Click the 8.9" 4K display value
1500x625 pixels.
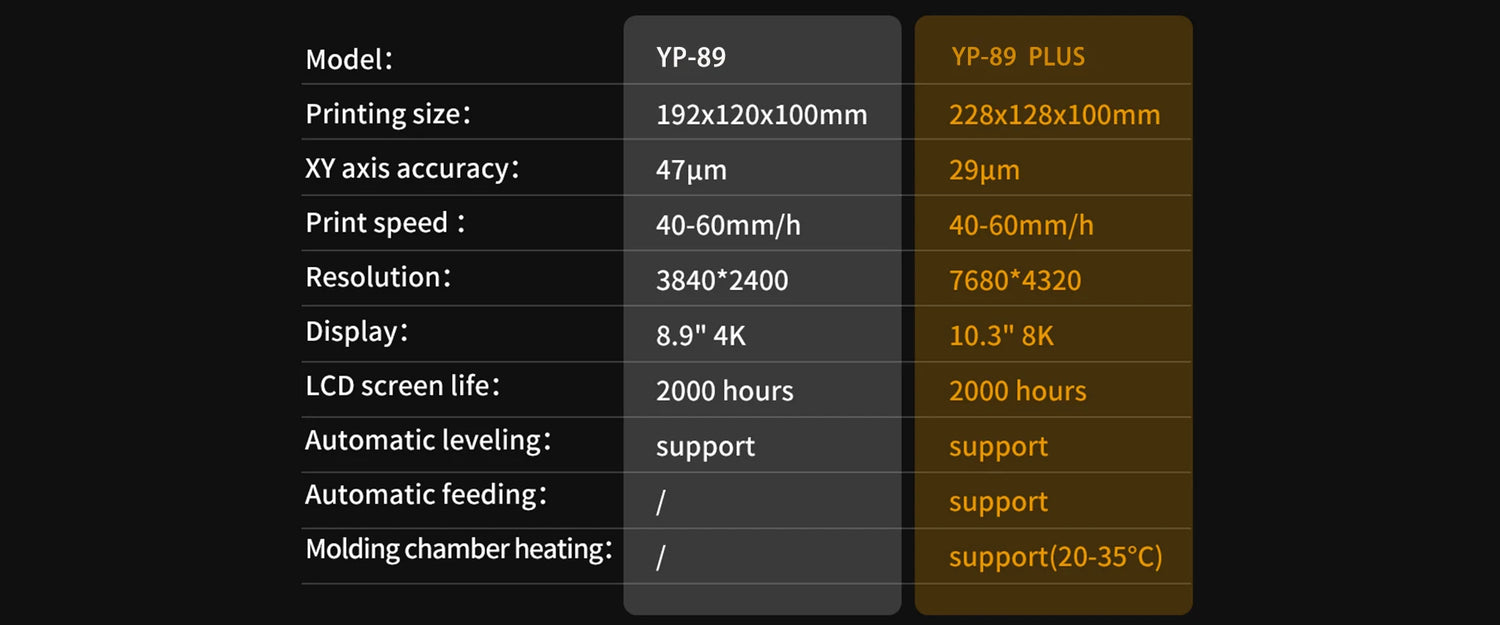[x=701, y=336]
